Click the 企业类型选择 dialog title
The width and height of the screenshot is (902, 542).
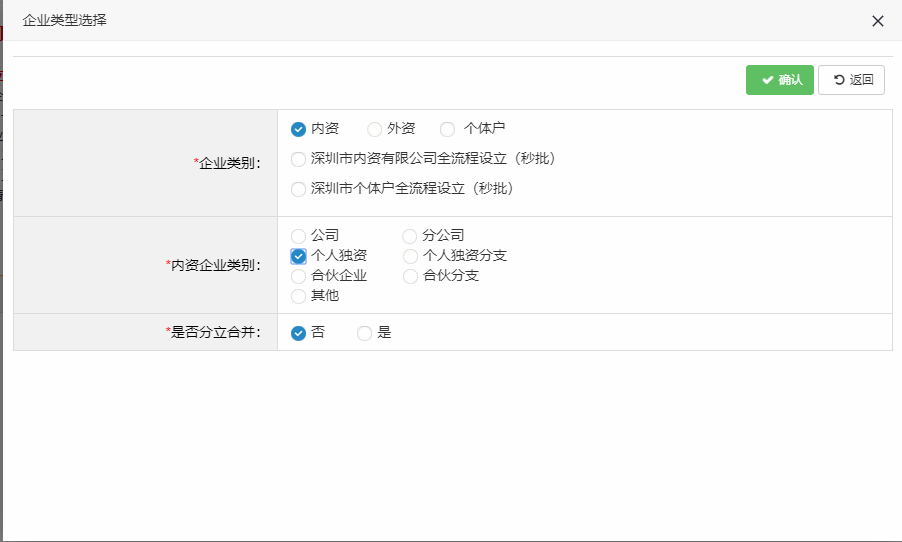[64, 20]
